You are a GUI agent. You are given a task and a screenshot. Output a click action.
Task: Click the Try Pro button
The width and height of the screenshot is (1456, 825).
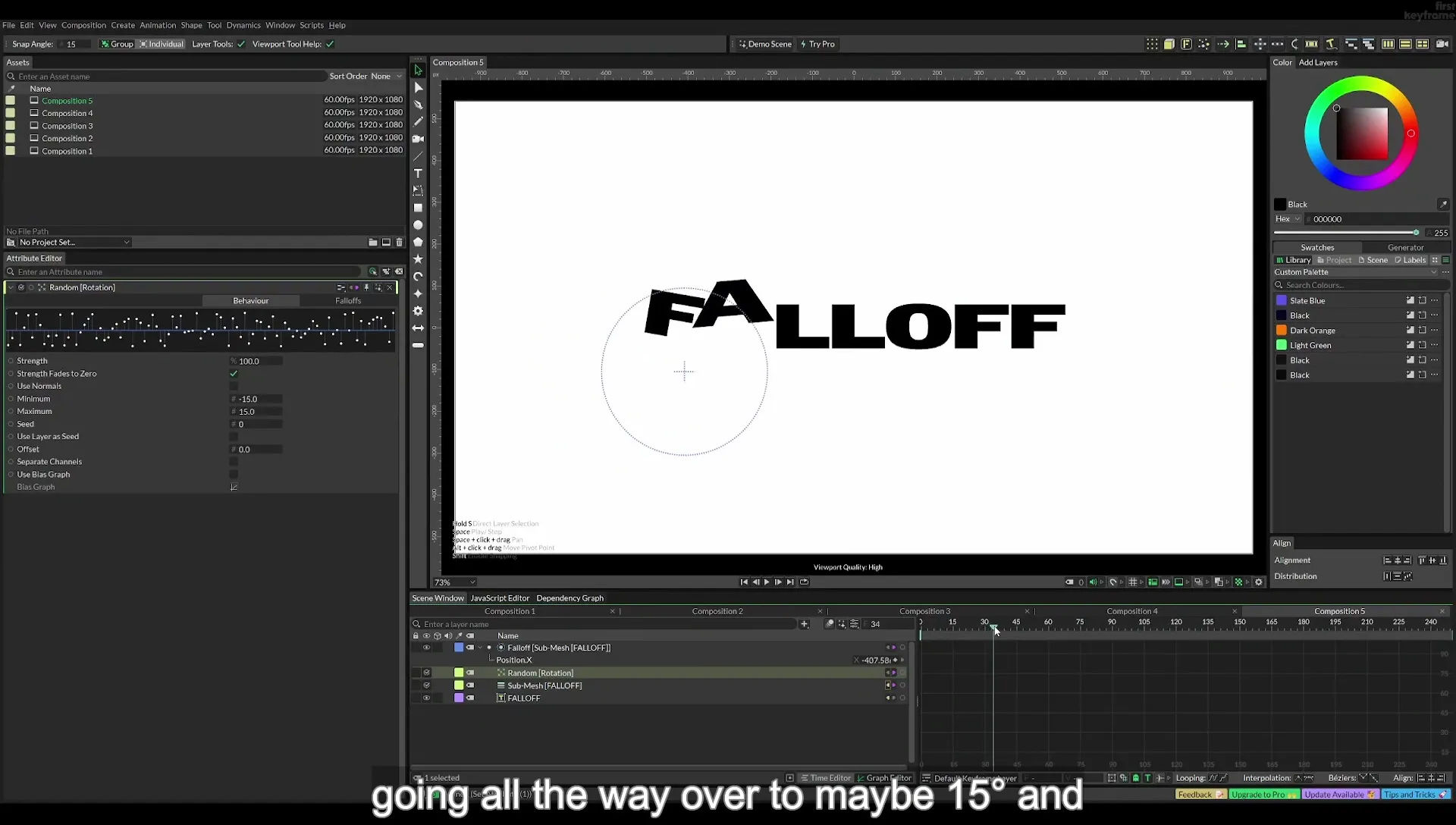pyautogui.click(x=818, y=44)
